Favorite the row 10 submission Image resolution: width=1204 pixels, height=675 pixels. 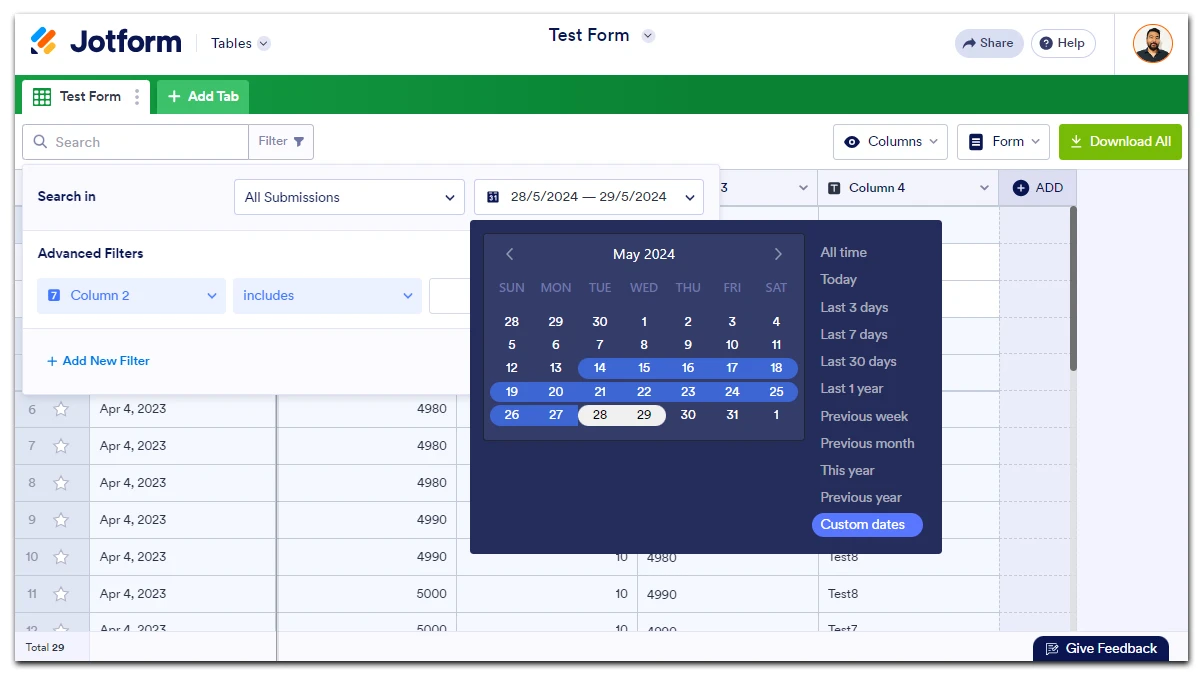[59, 556]
